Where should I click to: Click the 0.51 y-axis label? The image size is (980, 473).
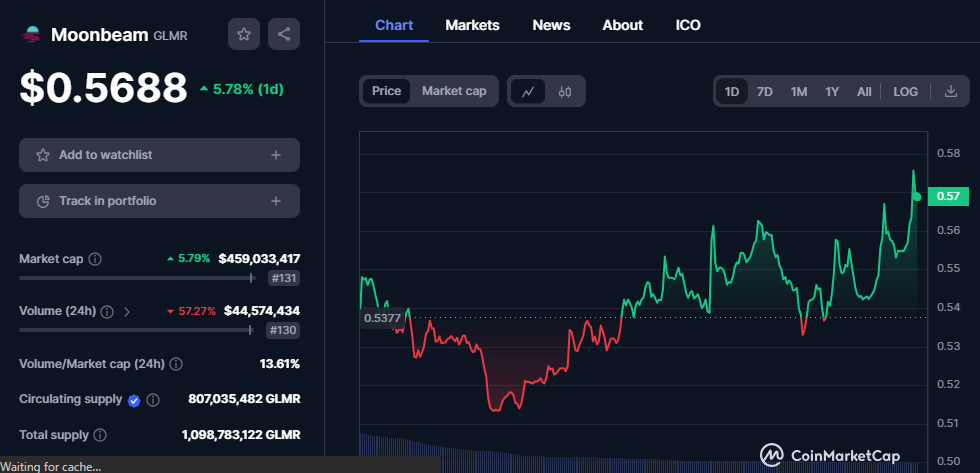pyautogui.click(x=947, y=424)
